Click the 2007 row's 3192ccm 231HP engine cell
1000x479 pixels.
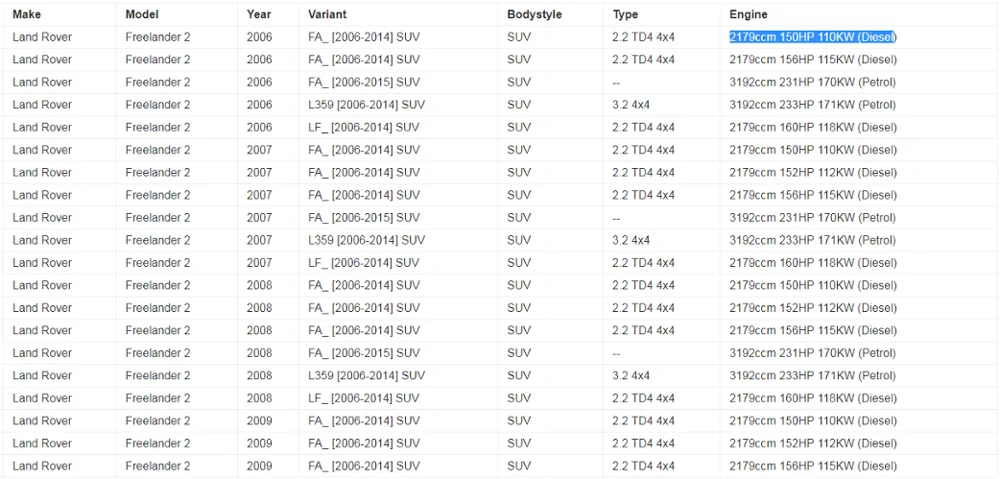[812, 218]
